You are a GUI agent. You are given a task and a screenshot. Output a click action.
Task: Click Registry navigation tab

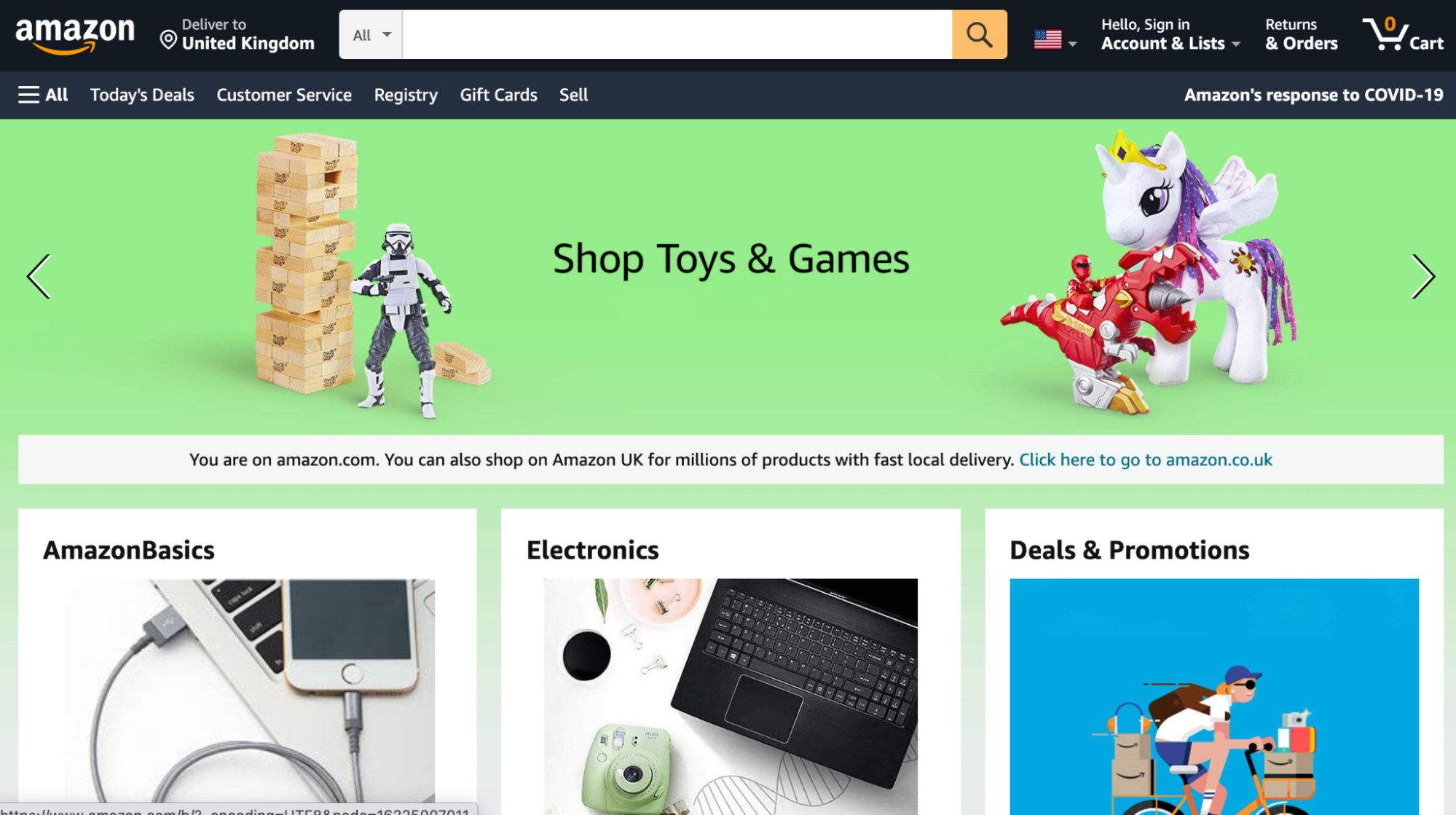(x=405, y=94)
